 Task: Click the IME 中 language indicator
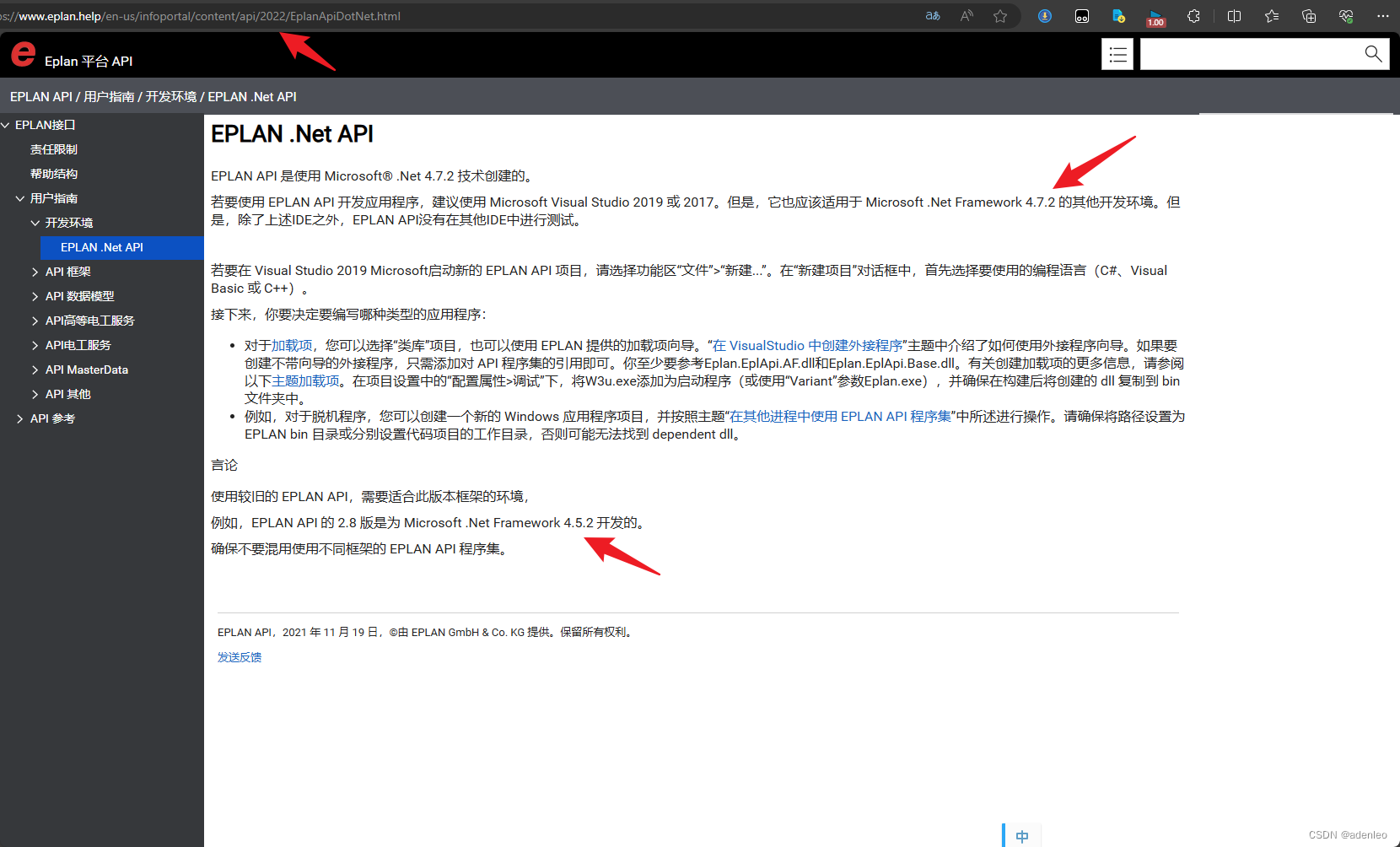(1022, 836)
